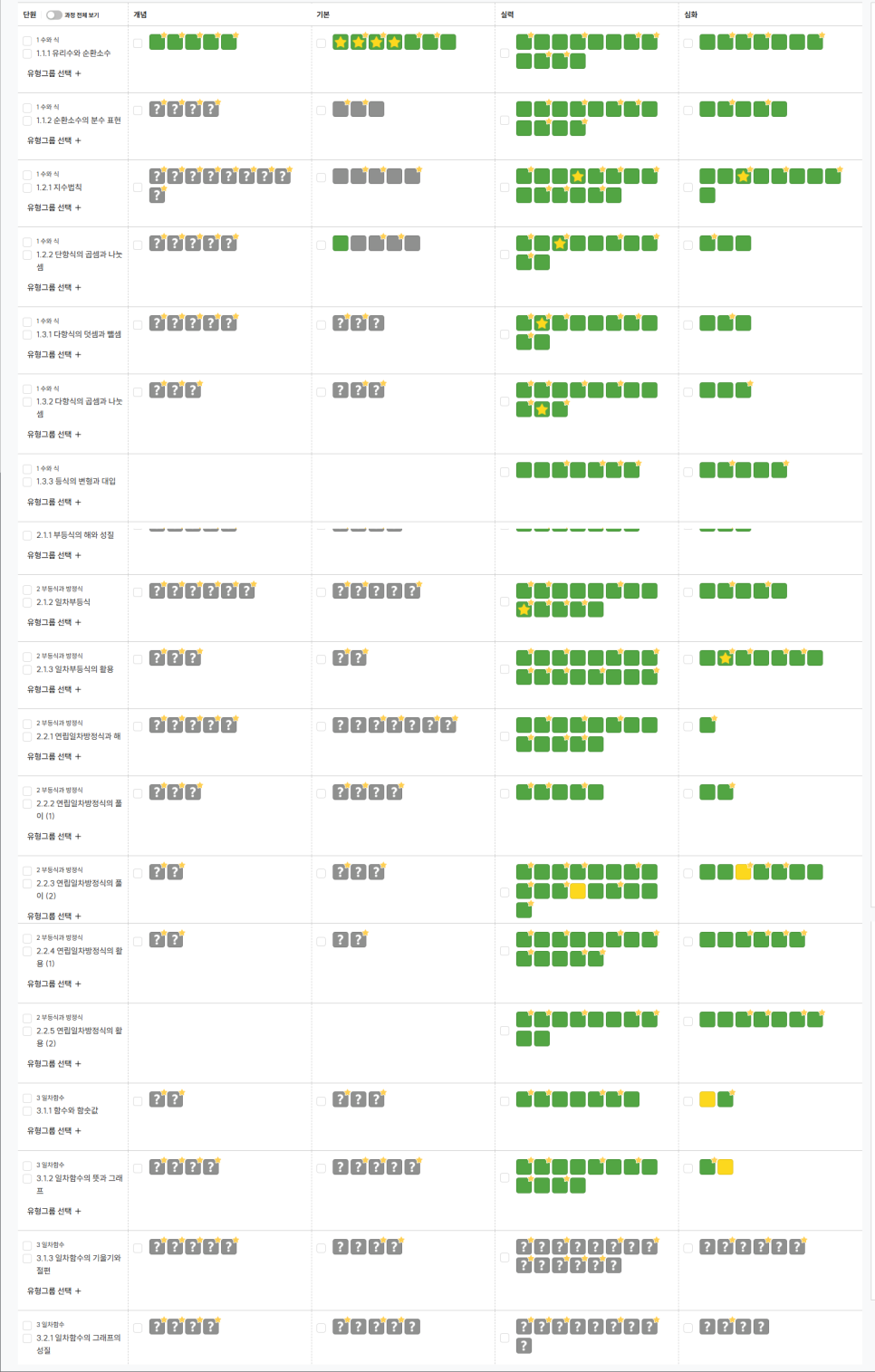Tick the 개념 column checkbox in row 2.1.2 일차부등식
This screenshot has height=1372, width=875.
pyautogui.click(x=138, y=592)
